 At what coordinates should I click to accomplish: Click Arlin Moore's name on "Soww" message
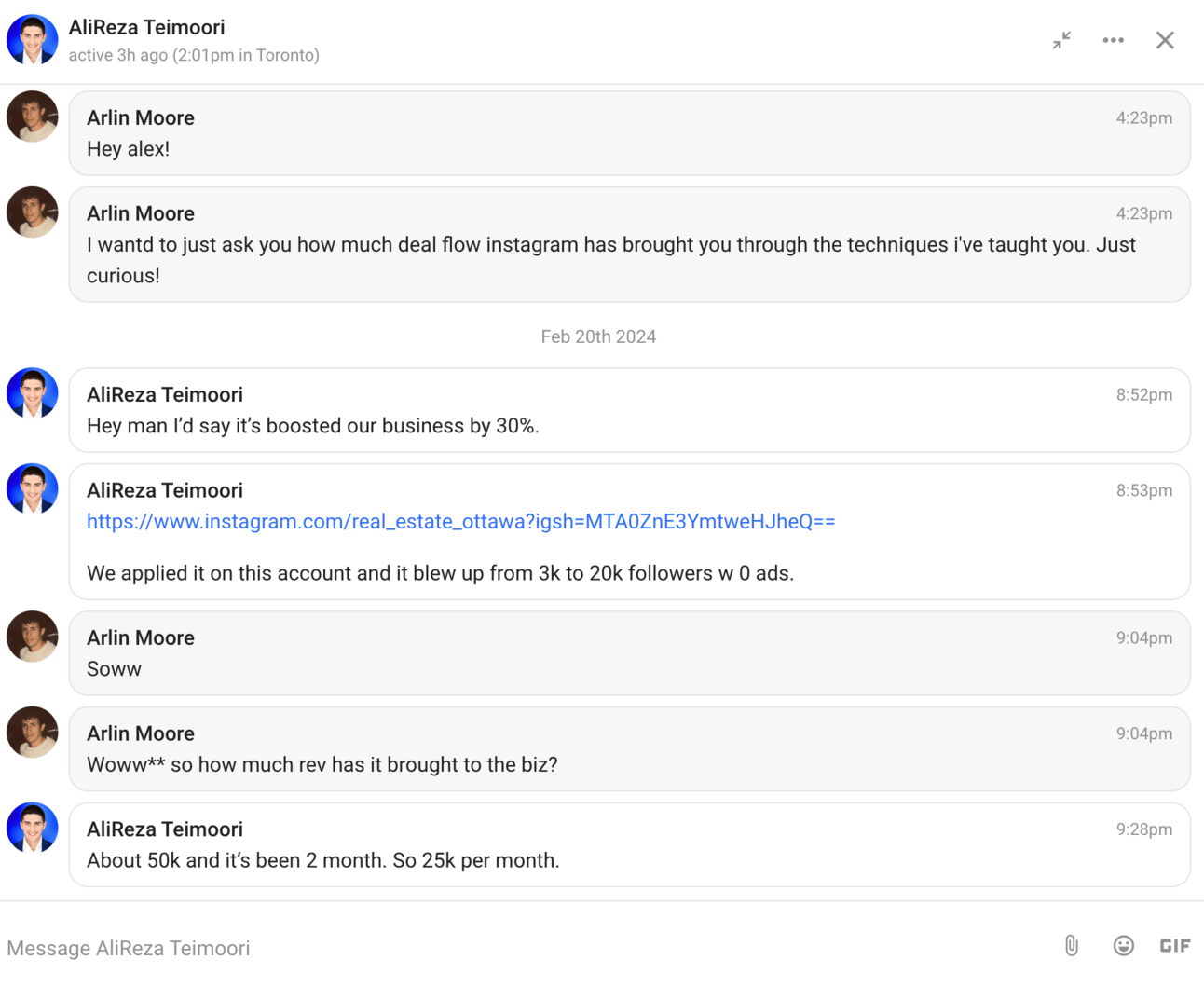point(141,638)
